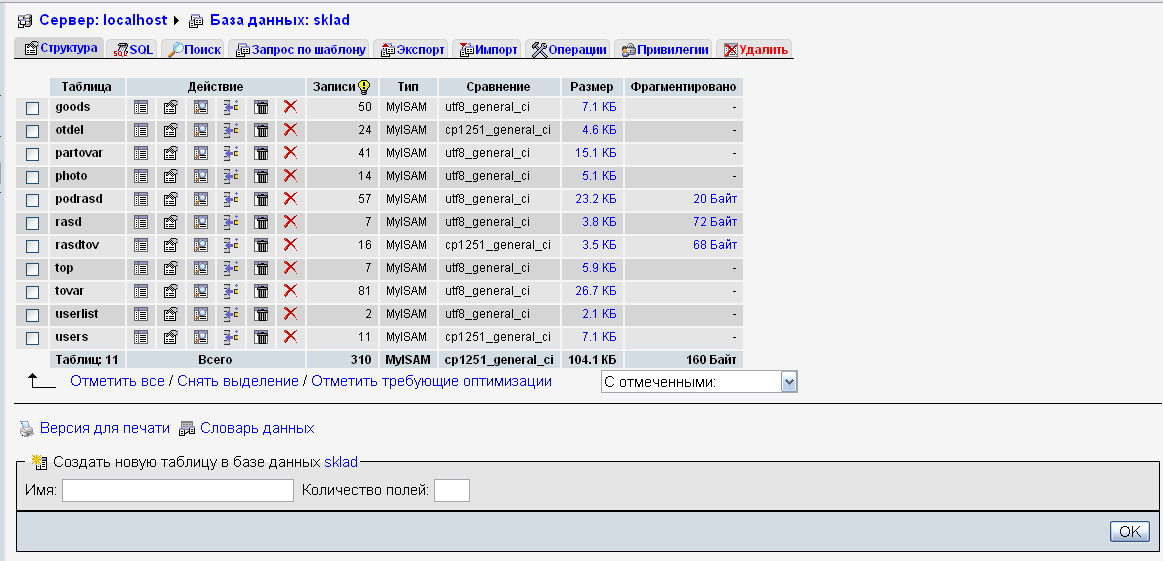Select the partovar row checkbox

coord(33,154)
